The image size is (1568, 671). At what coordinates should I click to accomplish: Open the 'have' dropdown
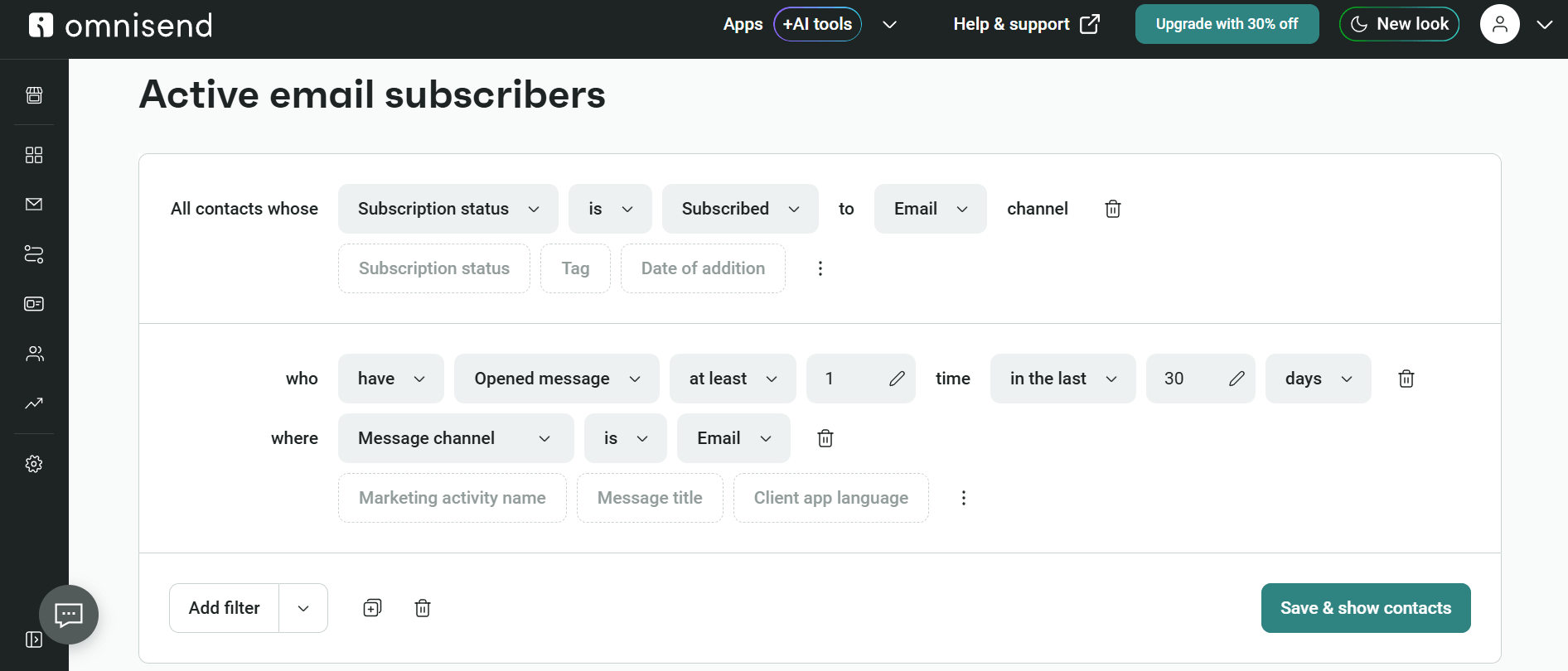pyautogui.click(x=391, y=379)
